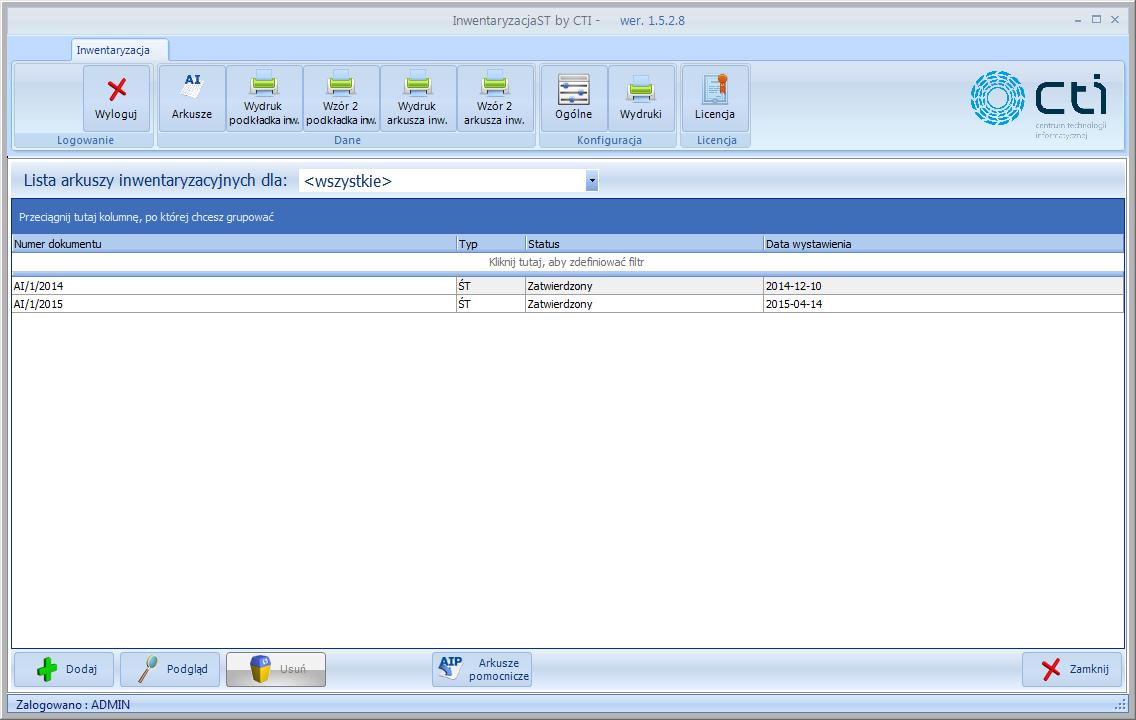Select document row AI/1/2014

tap(568, 286)
